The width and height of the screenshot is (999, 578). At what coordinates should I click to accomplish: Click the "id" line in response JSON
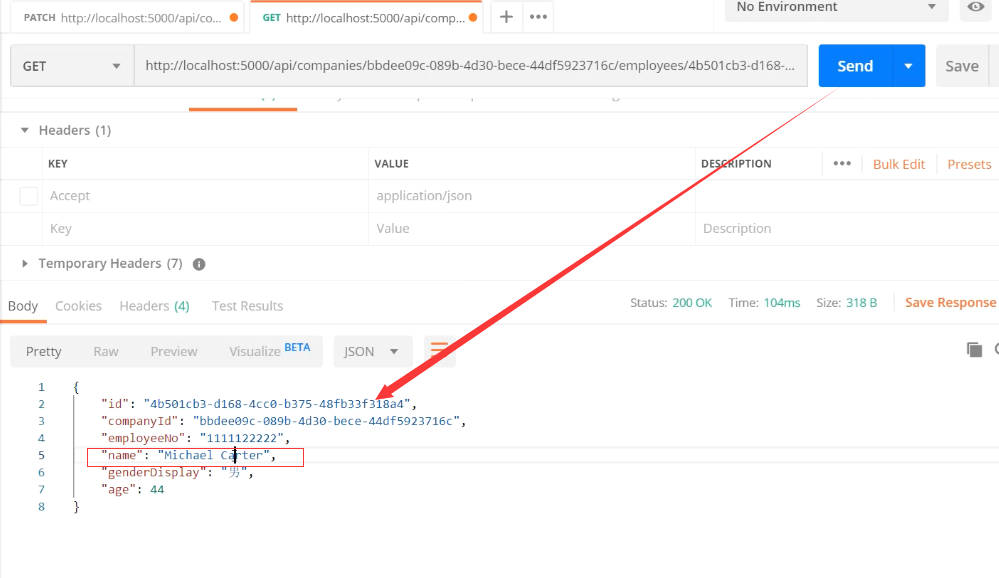tap(259, 404)
